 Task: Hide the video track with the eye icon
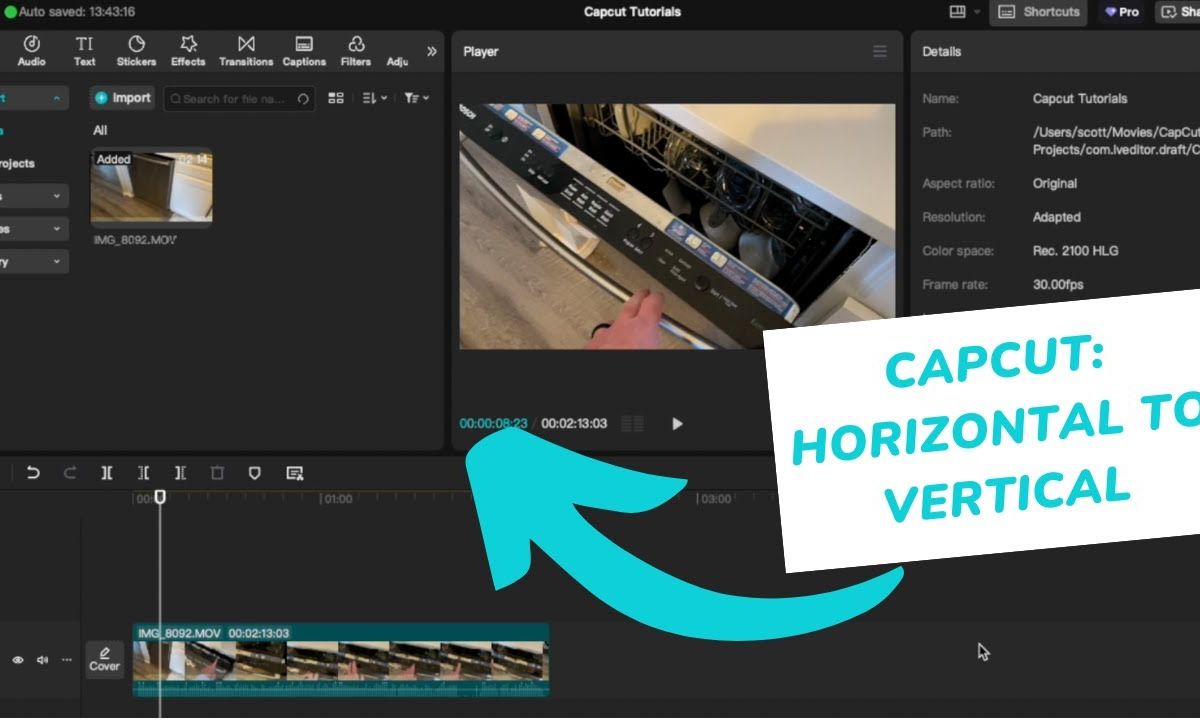[18, 660]
